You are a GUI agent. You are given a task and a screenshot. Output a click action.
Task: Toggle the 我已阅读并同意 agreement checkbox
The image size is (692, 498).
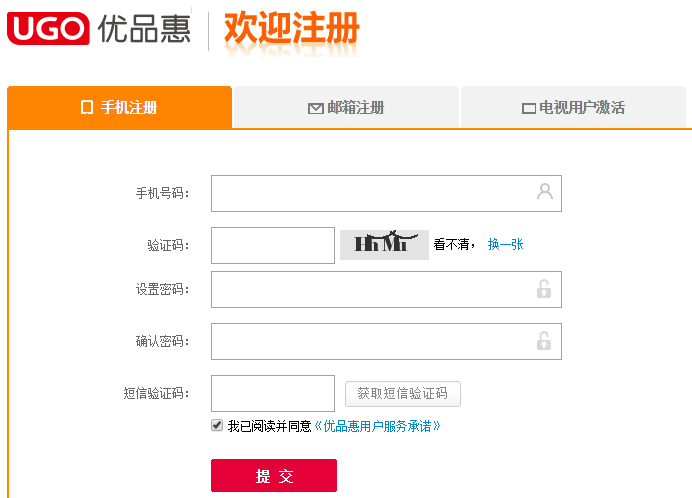[217, 425]
